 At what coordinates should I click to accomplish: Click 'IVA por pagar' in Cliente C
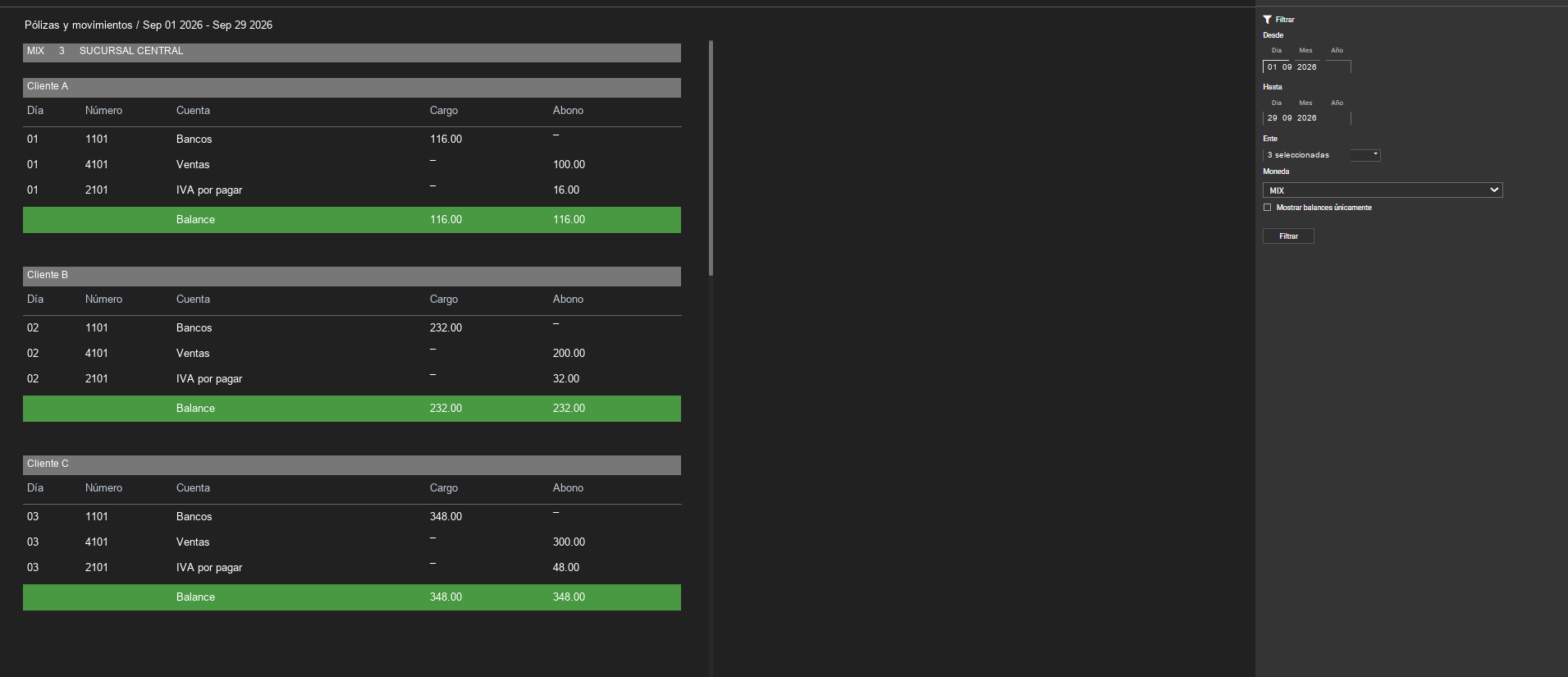click(209, 568)
